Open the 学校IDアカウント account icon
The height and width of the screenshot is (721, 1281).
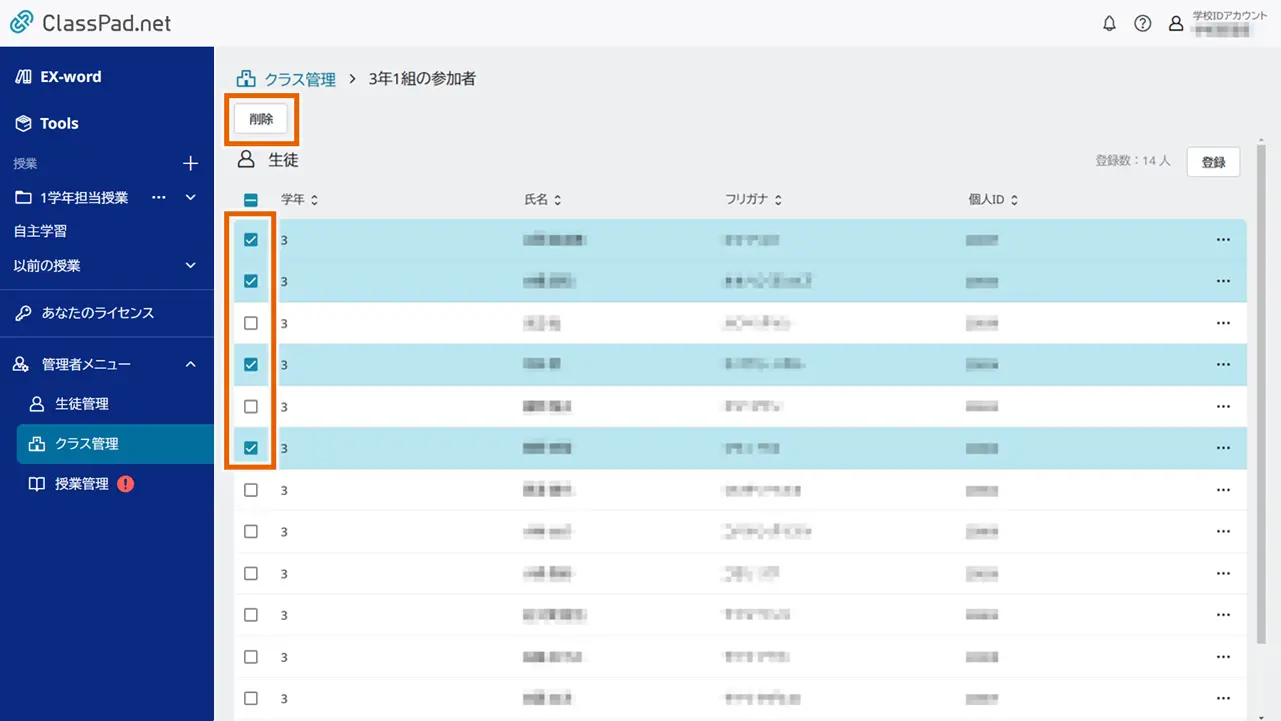1176,23
